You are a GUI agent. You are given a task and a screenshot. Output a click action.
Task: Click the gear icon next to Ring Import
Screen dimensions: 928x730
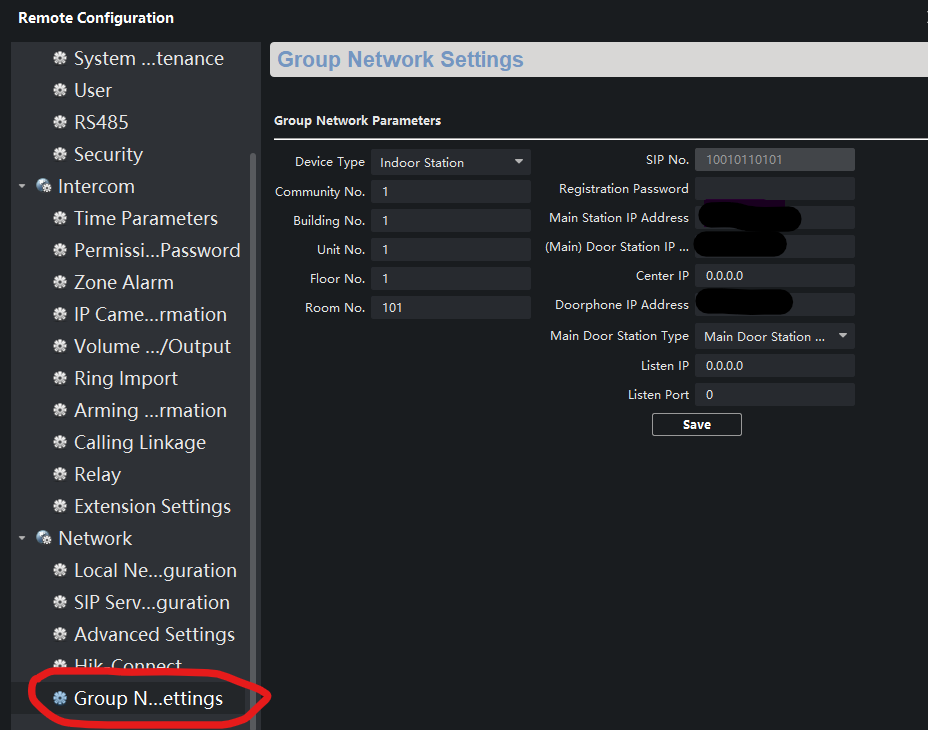click(60, 379)
